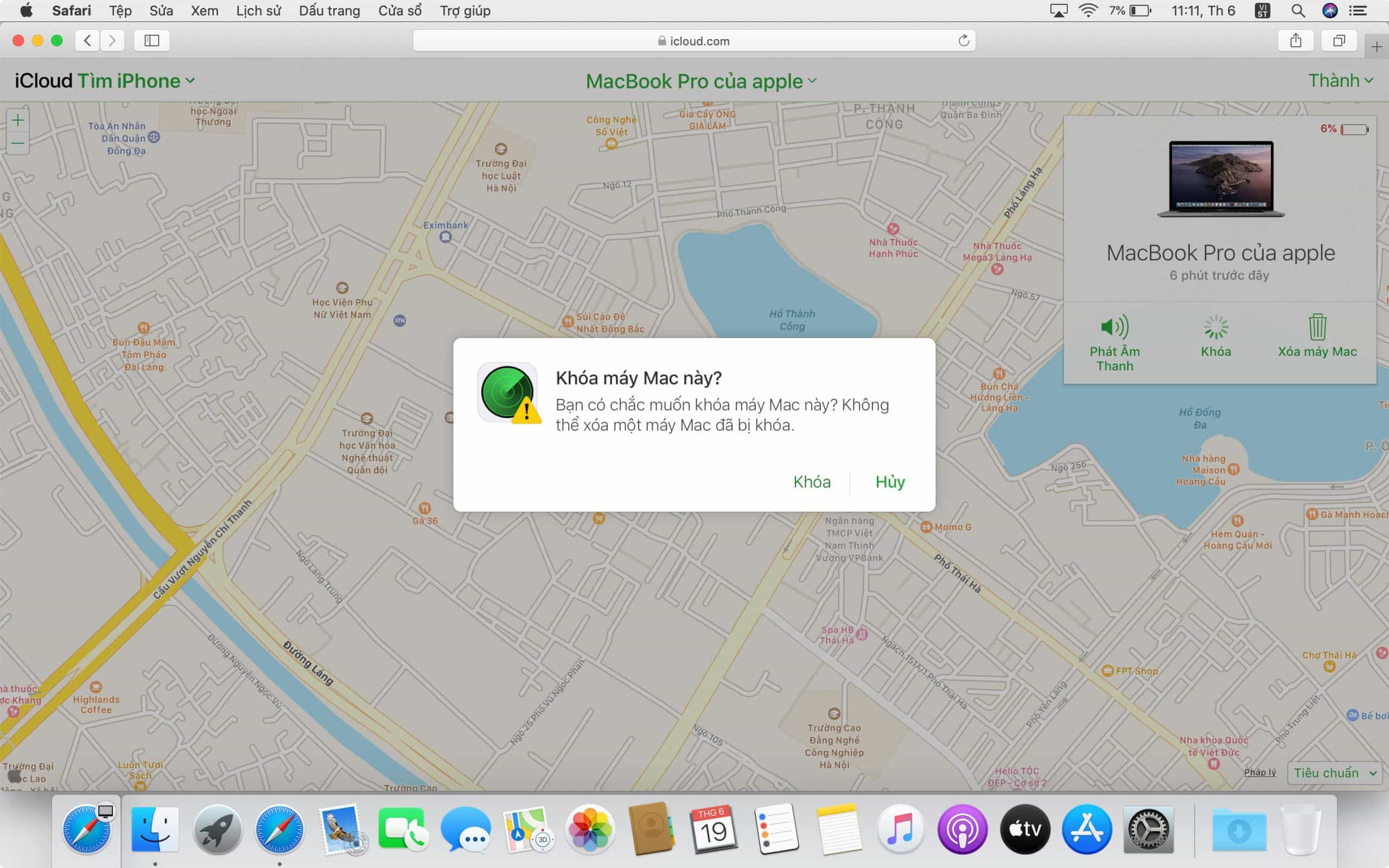Launch Siri from menu bar
Image resolution: width=1389 pixels, height=868 pixels.
[x=1330, y=10]
